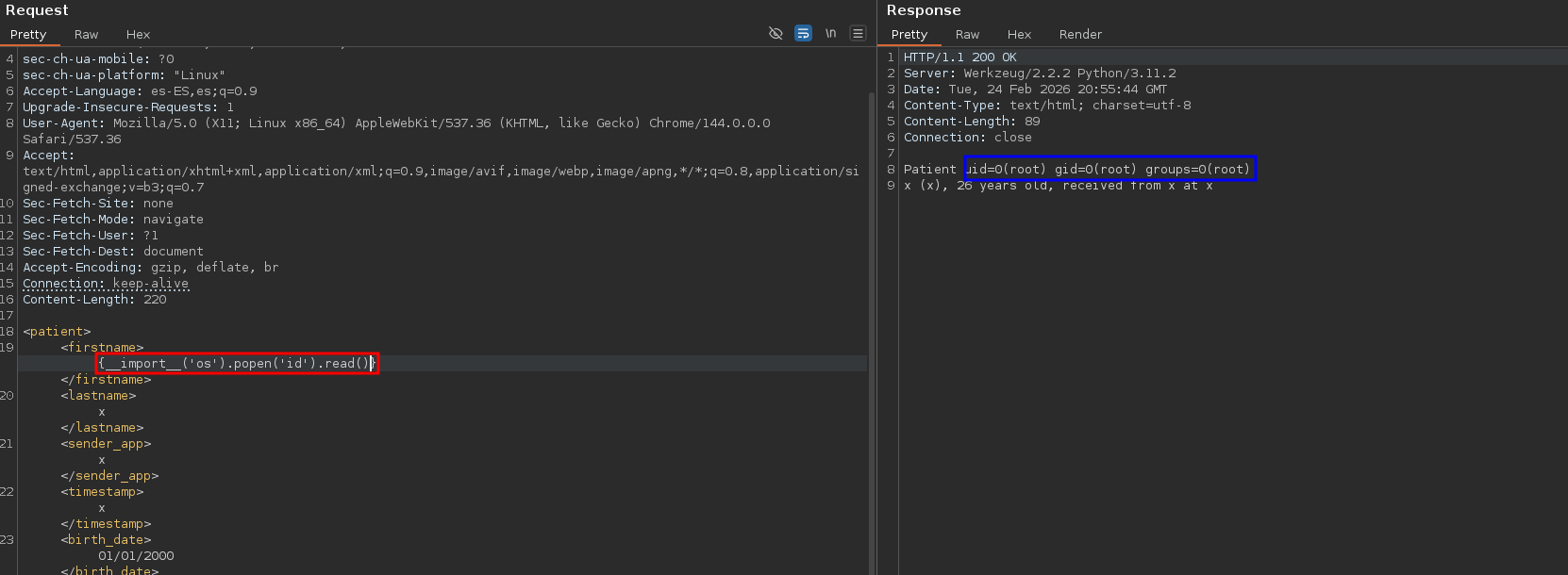This screenshot has height=575, width=1568.
Task: Click the Date: Tue, 24 Feb 2026 header
Action: click(x=1035, y=90)
